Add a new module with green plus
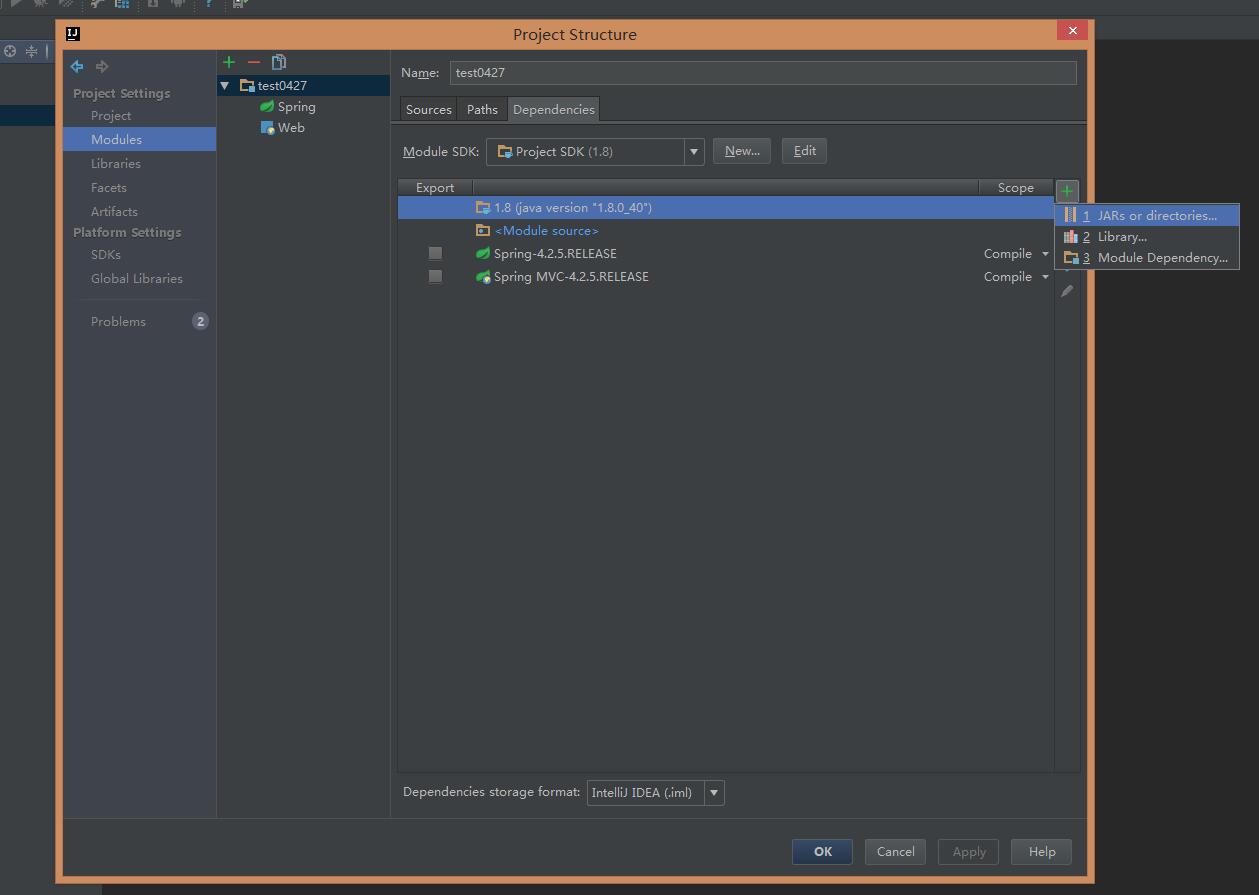The width and height of the screenshot is (1259, 895). tap(229, 62)
